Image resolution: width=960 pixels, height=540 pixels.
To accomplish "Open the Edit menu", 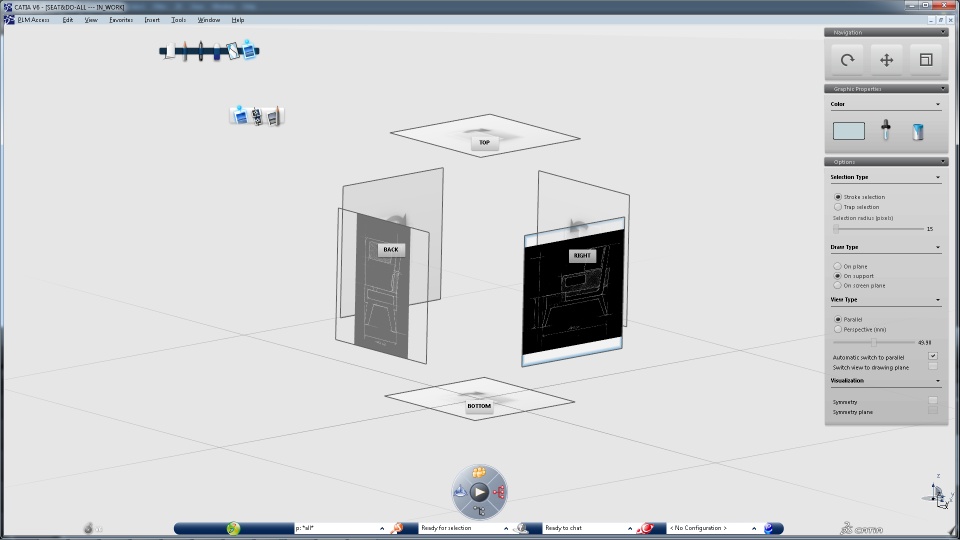I will coord(67,20).
